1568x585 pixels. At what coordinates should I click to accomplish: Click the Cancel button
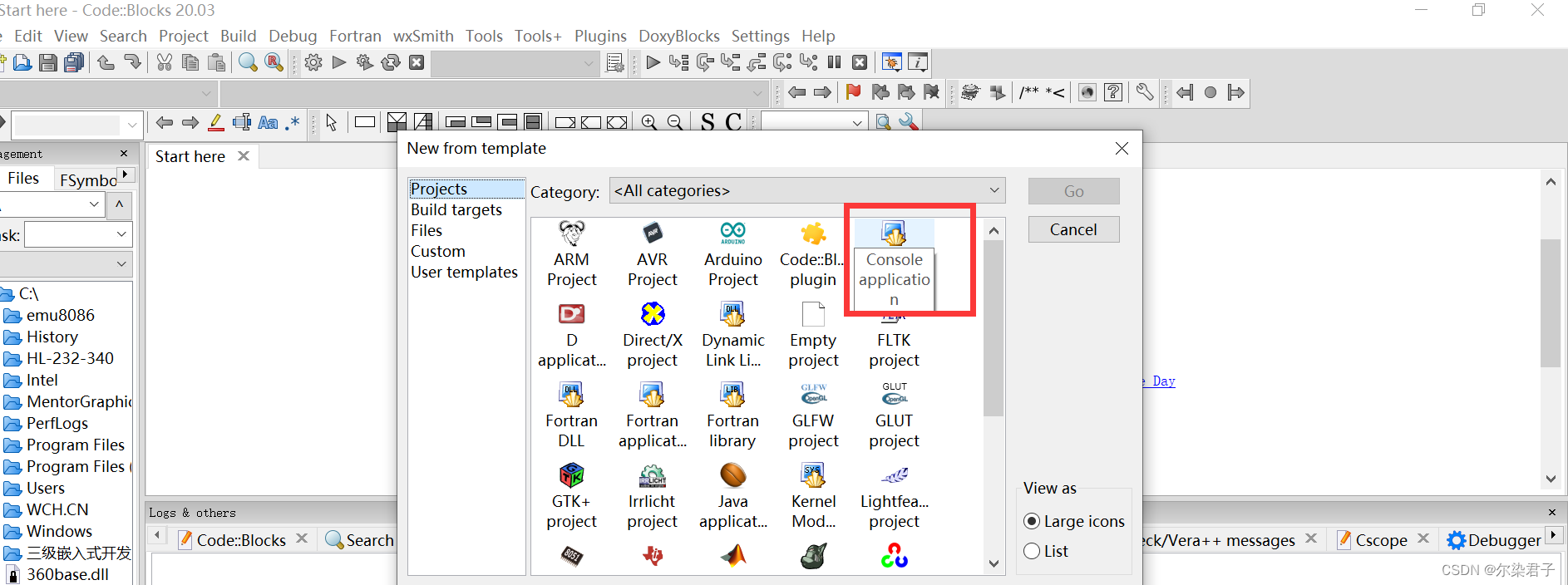(x=1073, y=229)
